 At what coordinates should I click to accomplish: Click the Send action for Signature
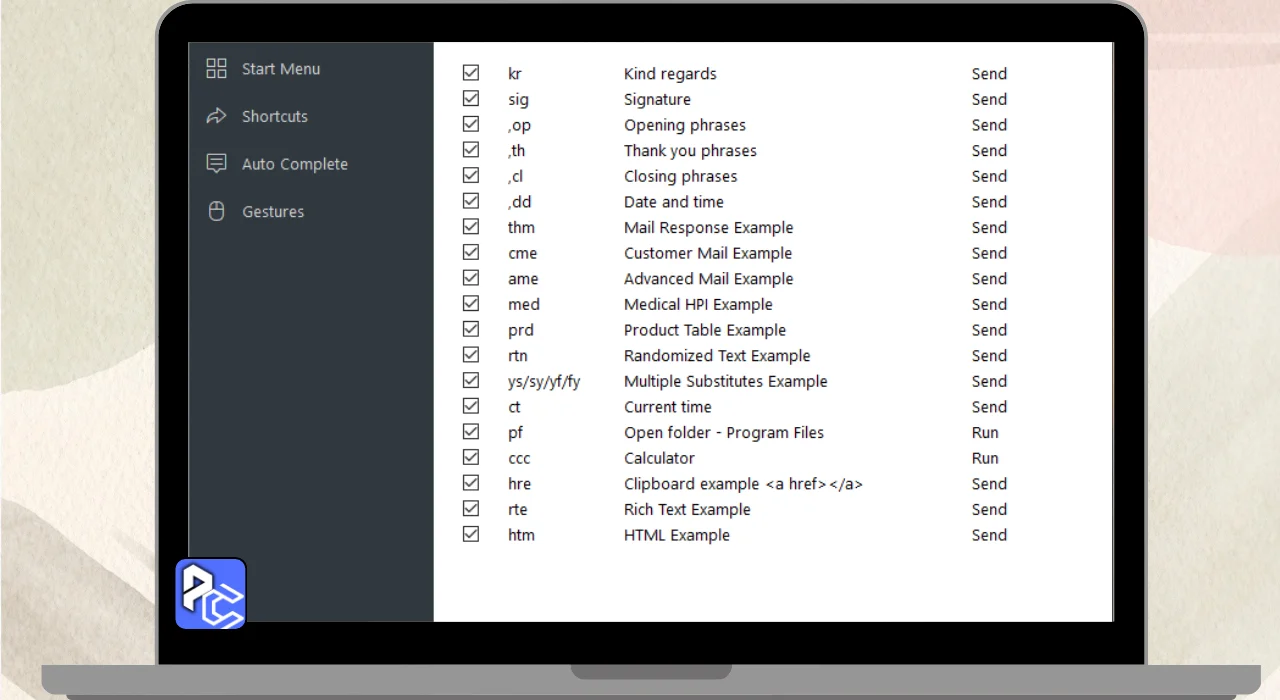coord(989,100)
